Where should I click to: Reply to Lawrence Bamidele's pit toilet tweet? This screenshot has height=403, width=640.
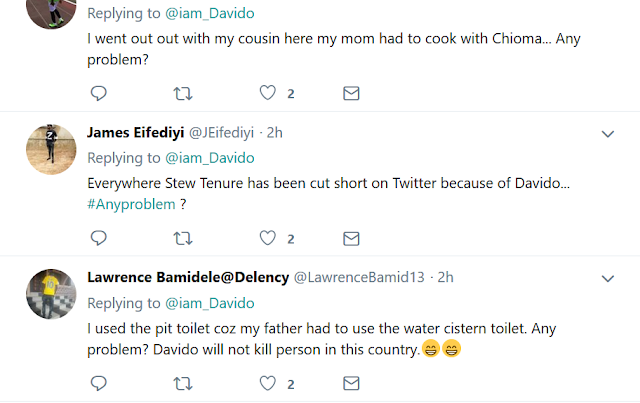point(98,383)
